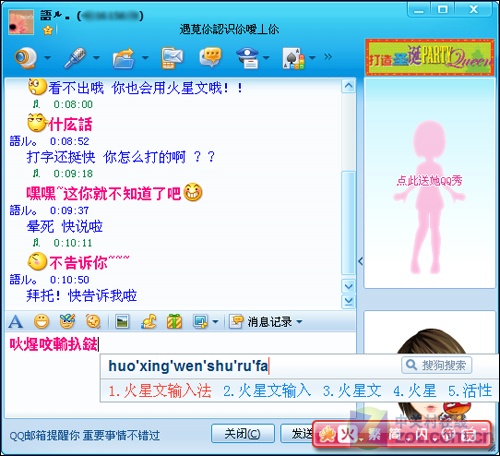
Task: Open the font settings 'A' icon
Action: 16,322
